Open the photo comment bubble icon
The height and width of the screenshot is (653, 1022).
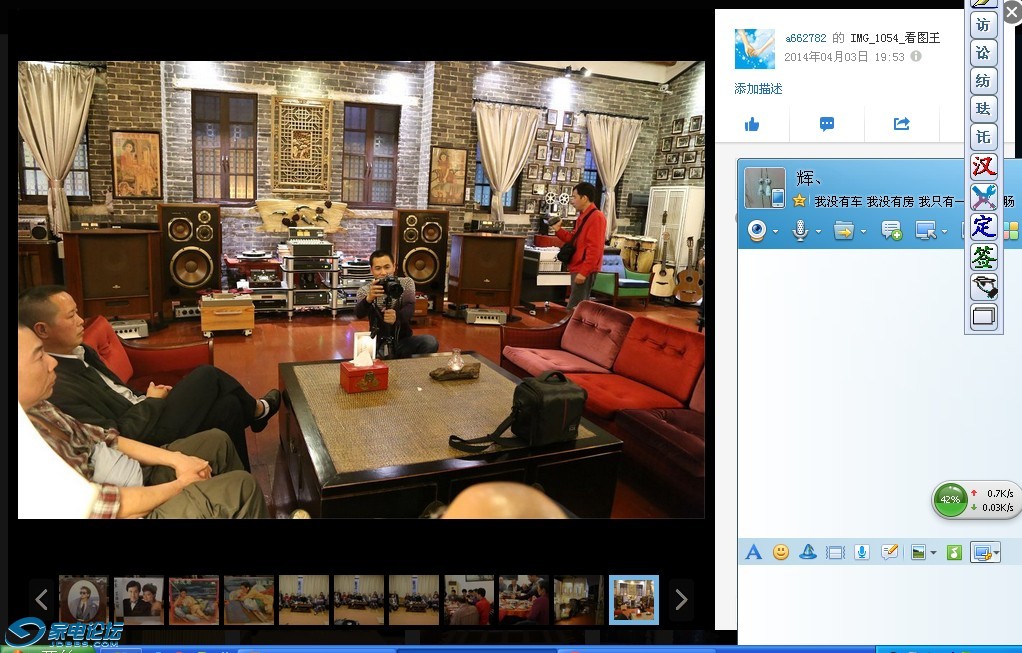tap(827, 124)
